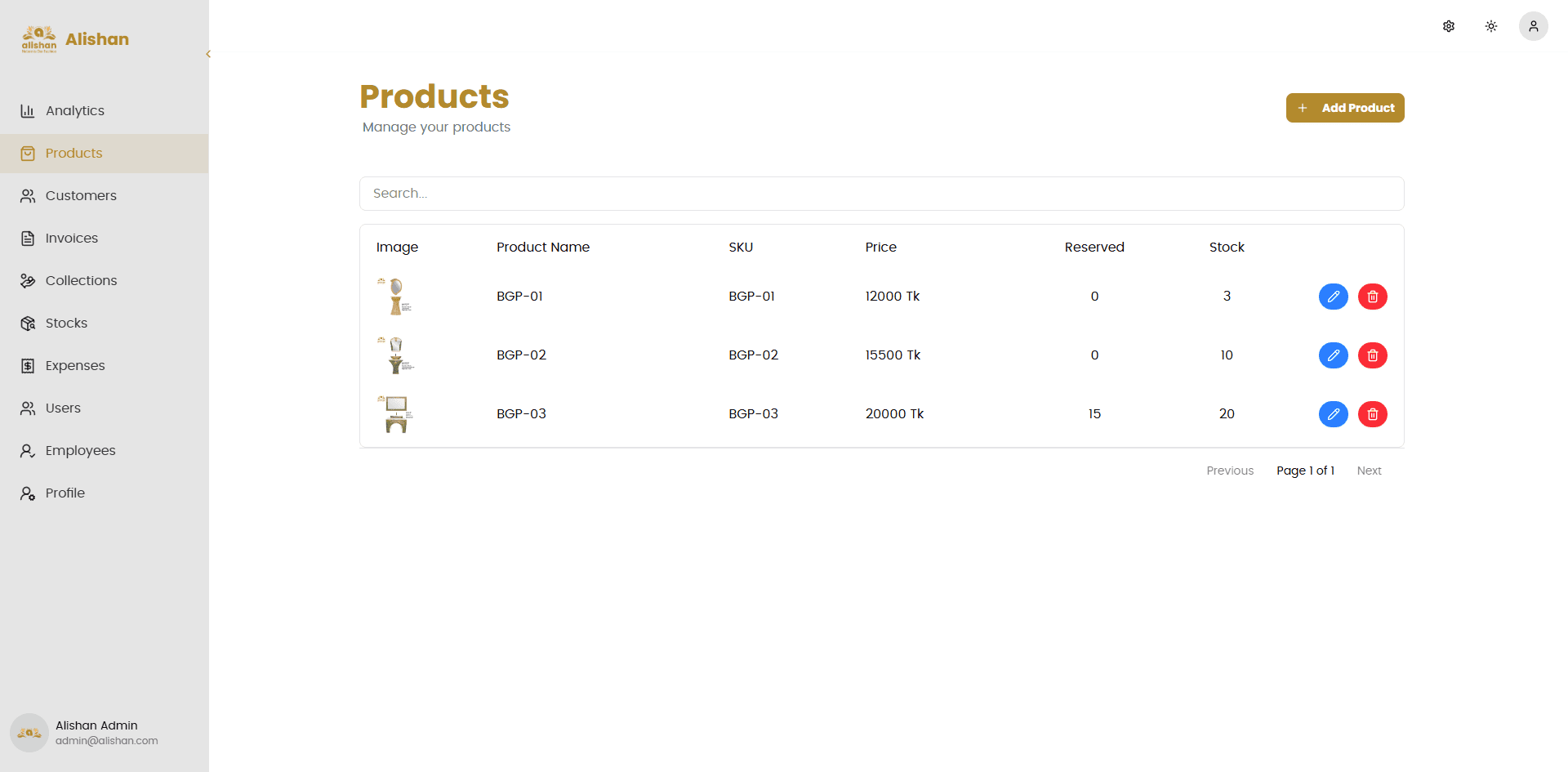The width and height of the screenshot is (1568, 772).
Task: Delete product BGP-03 with trash icon
Action: click(x=1373, y=414)
